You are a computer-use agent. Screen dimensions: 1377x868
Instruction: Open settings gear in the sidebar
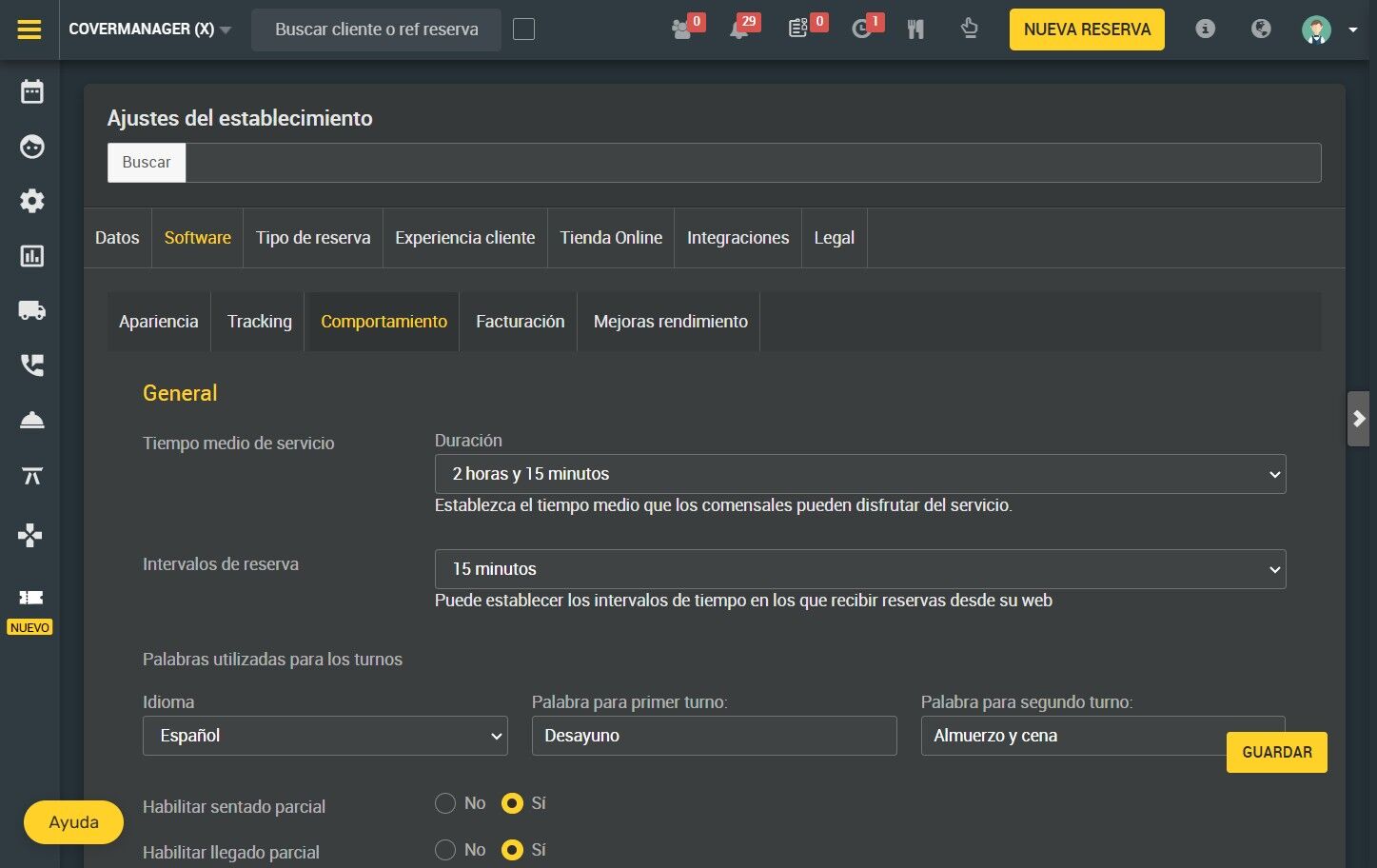tap(32, 202)
